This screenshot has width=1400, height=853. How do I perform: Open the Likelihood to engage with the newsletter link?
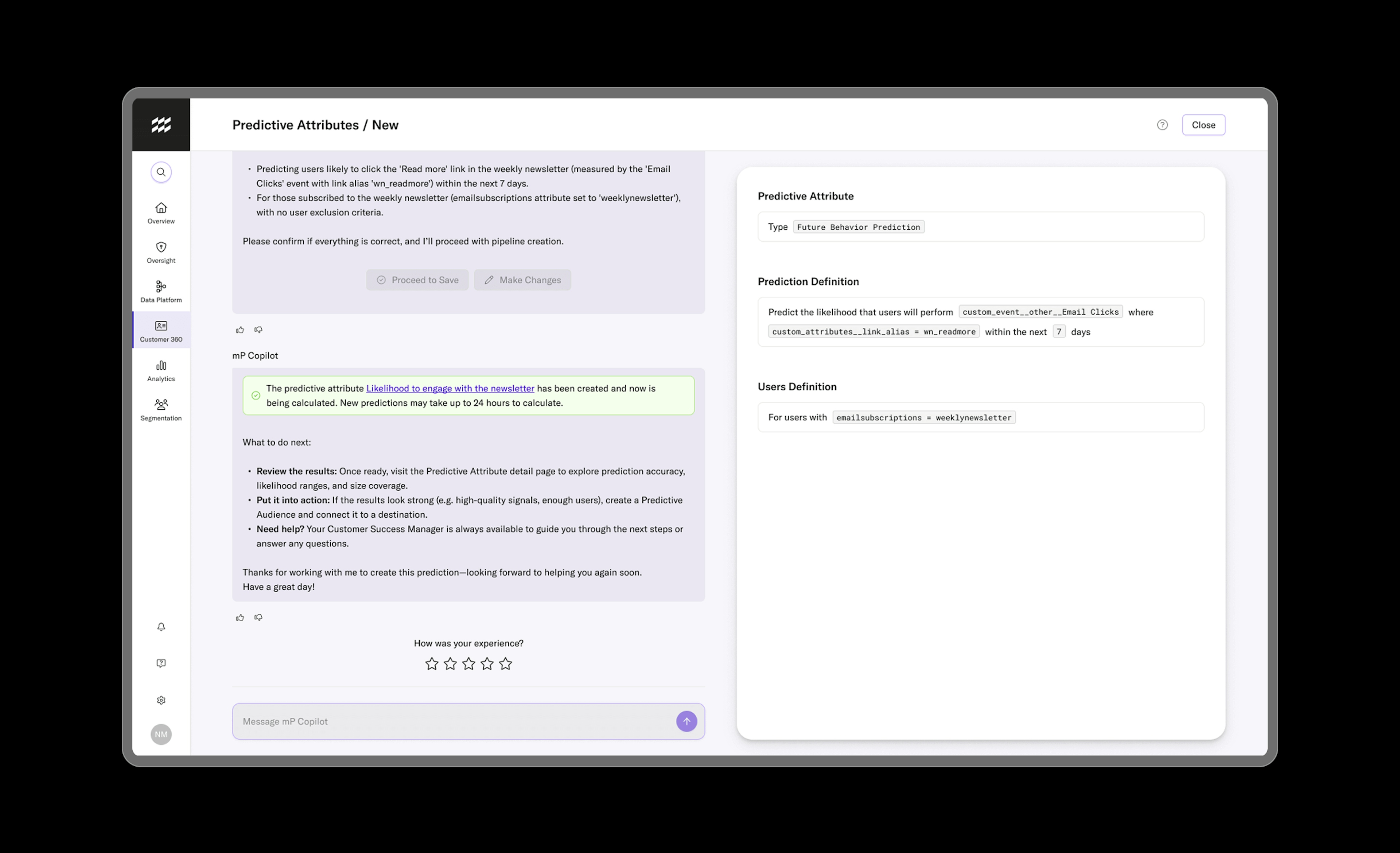click(x=450, y=389)
